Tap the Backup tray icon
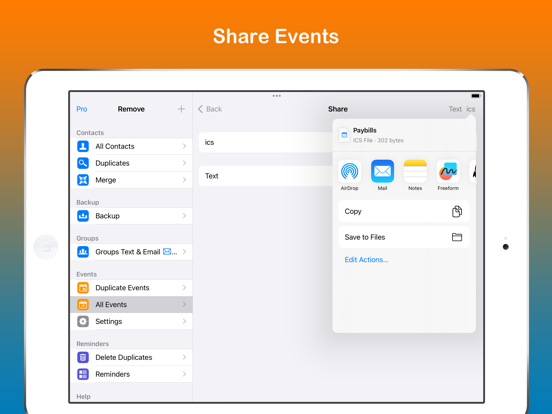Screen dimensions: 552x414 click(x=83, y=216)
